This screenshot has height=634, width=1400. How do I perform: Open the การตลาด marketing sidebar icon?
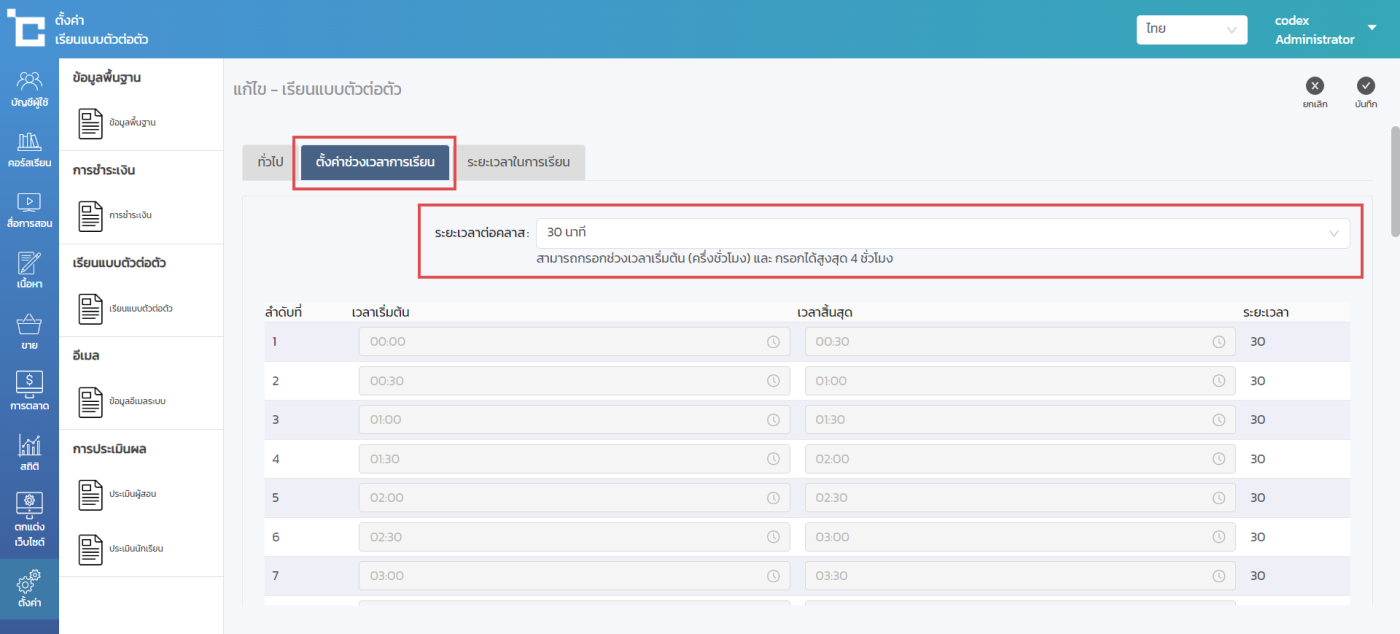29,391
